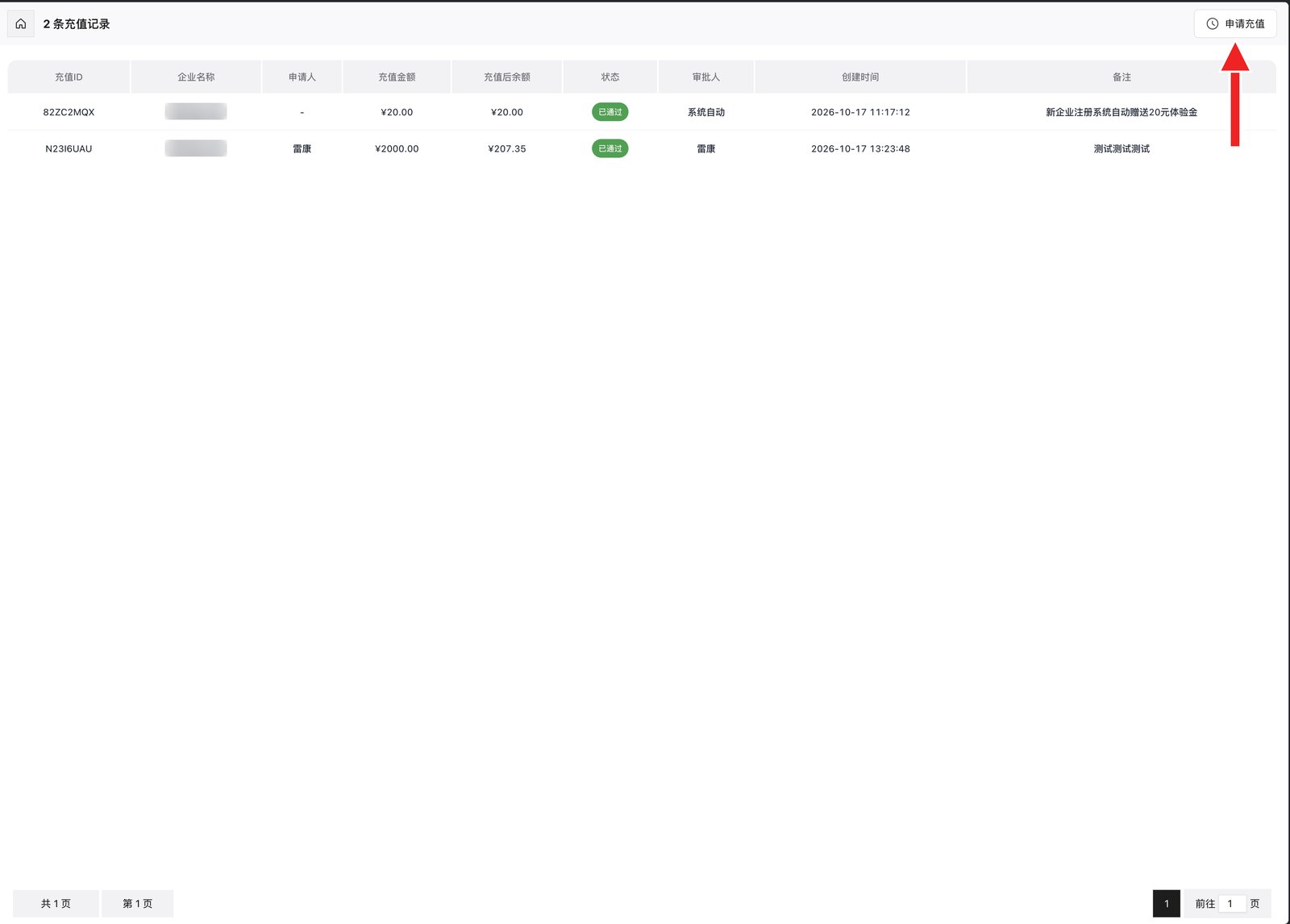
Task: Click the 备注 column header
Action: pos(1121,77)
